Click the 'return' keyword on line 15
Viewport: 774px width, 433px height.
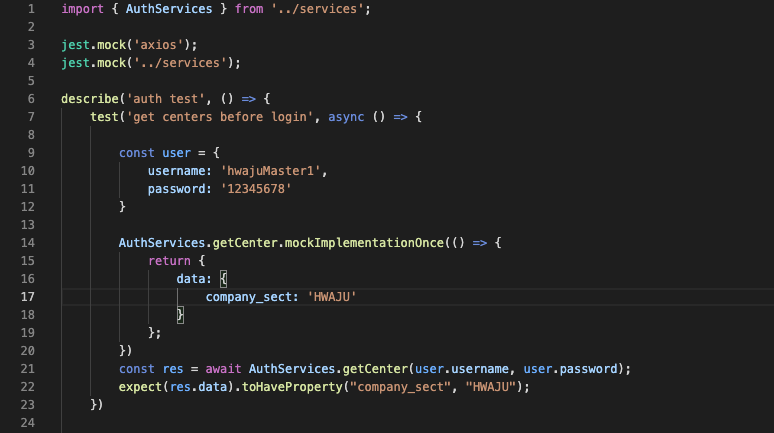(x=169, y=261)
